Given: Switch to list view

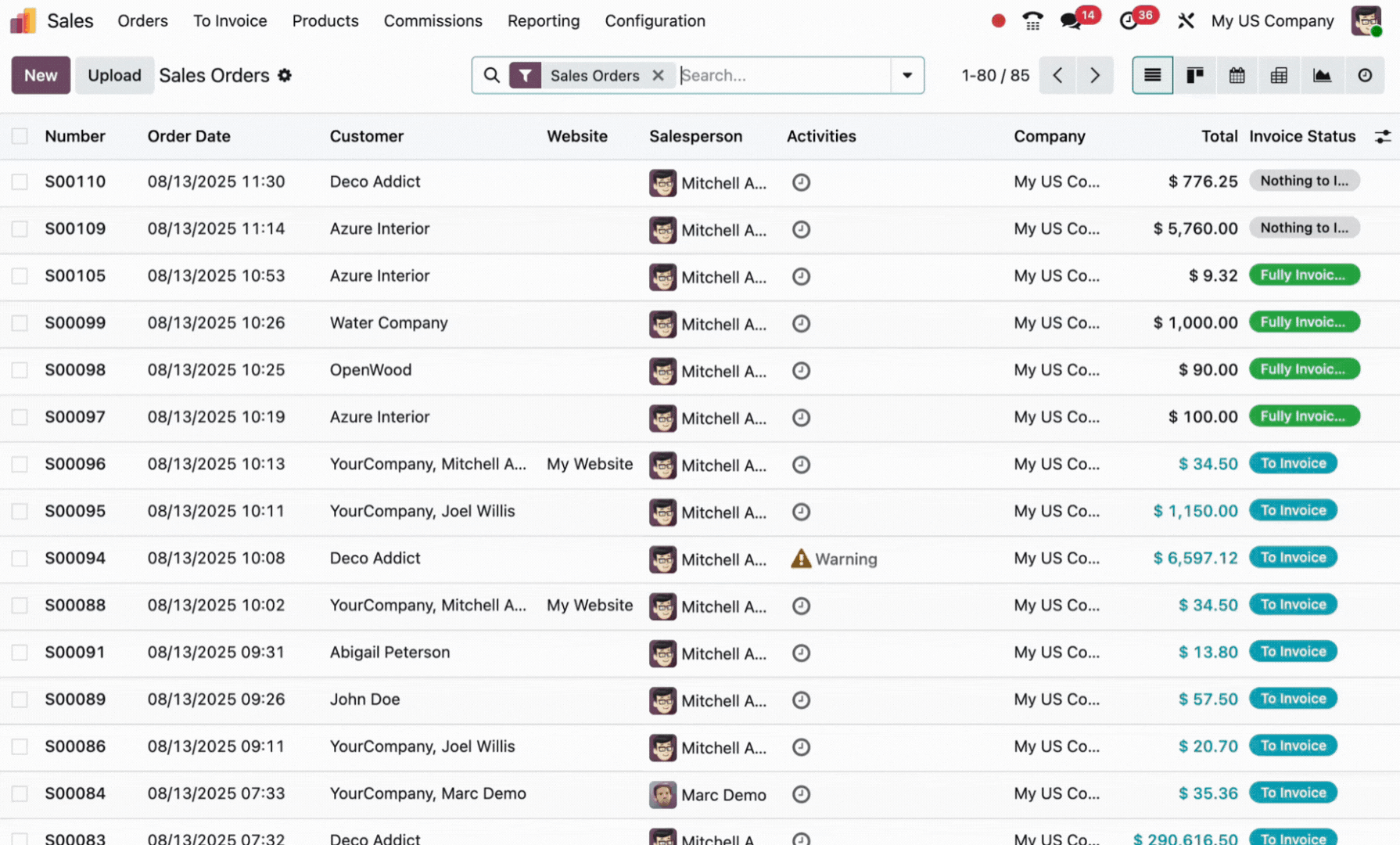Looking at the screenshot, I should tap(1152, 75).
